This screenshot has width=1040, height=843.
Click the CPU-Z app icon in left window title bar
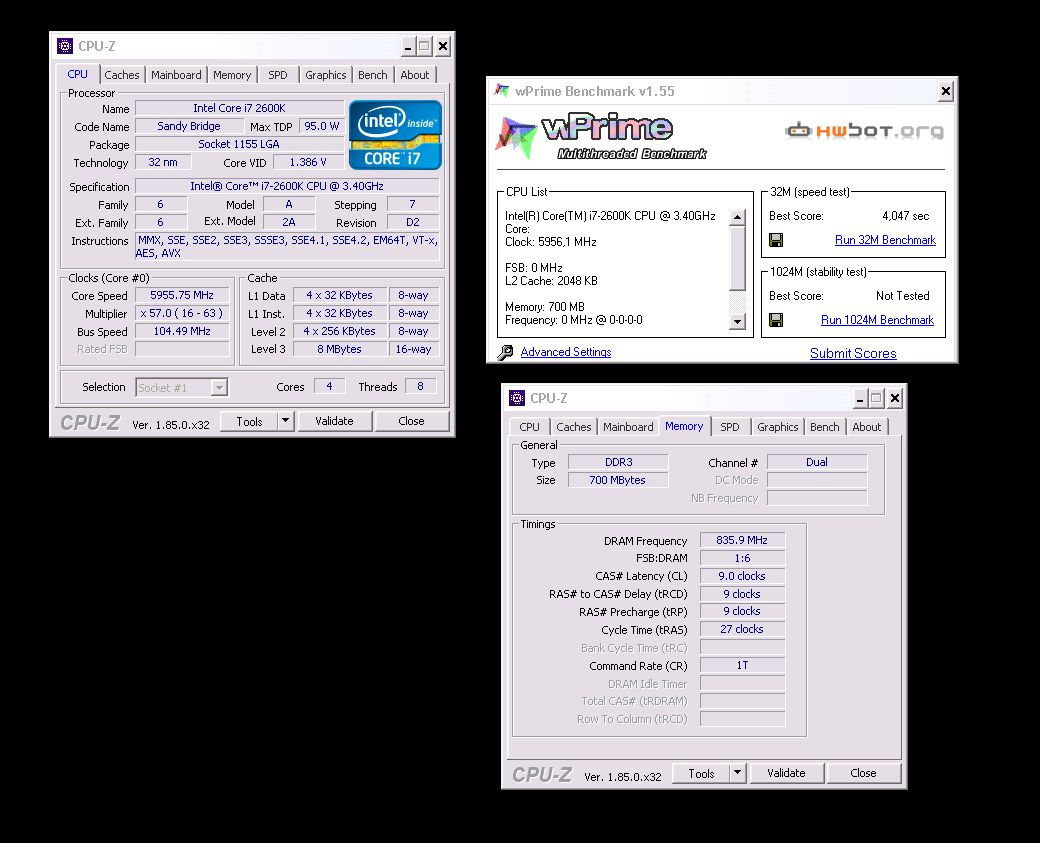coord(64,46)
